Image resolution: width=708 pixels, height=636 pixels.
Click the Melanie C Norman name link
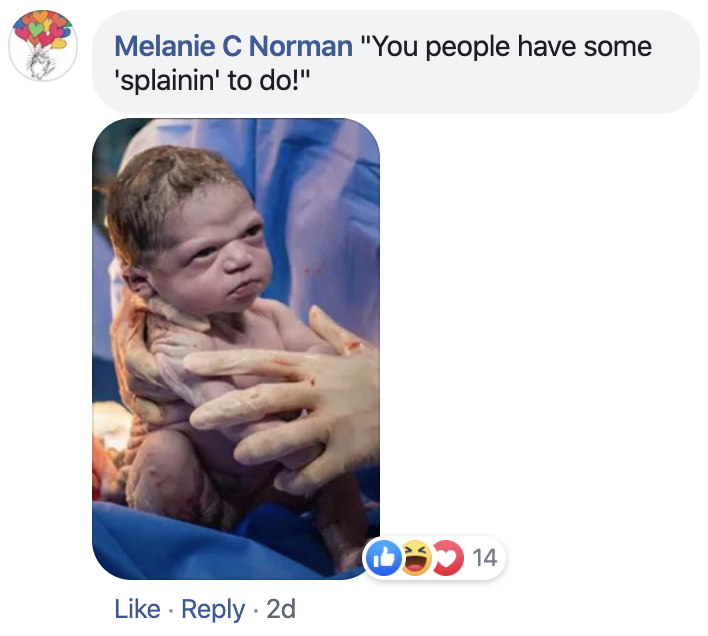point(233,46)
